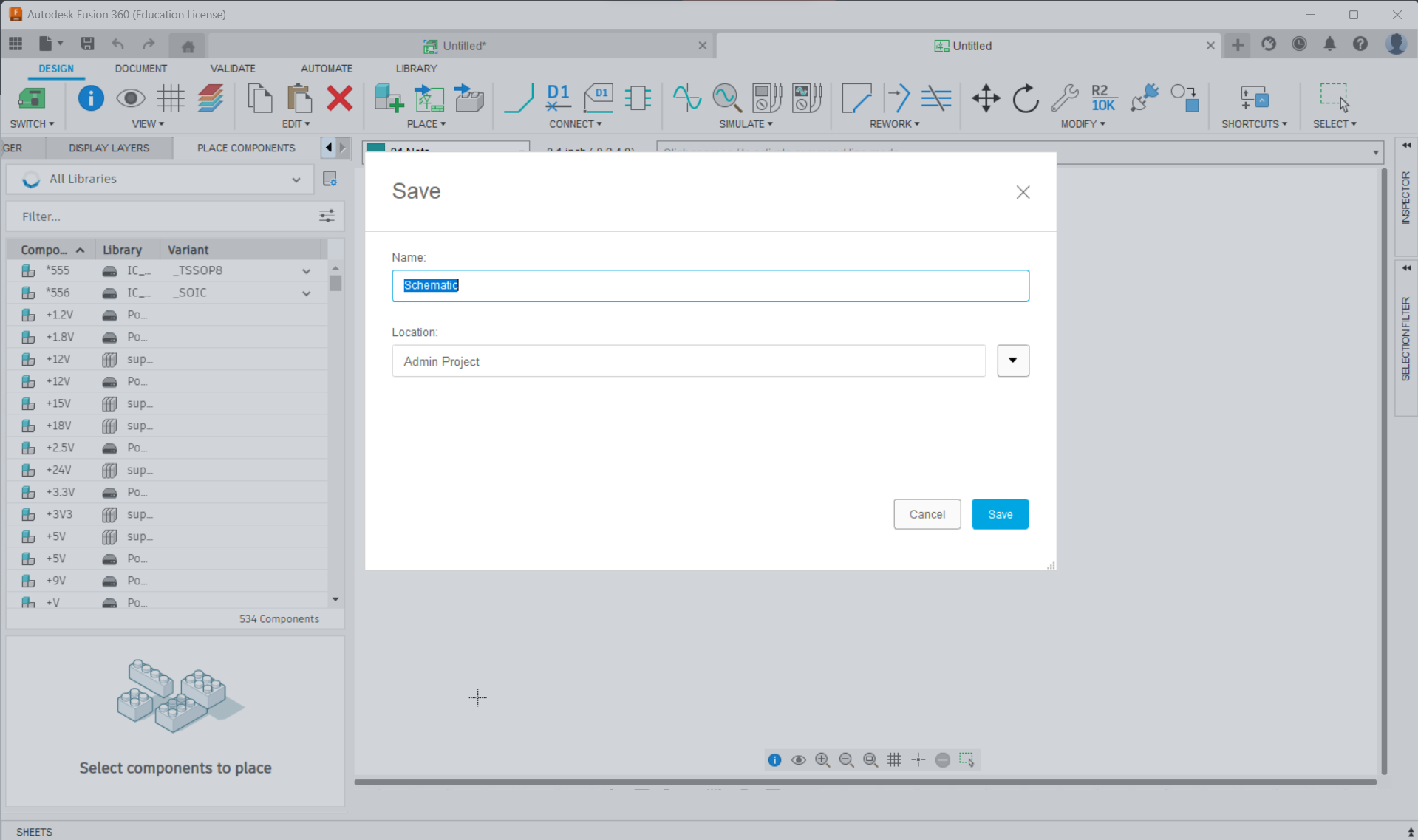Screen dimensions: 1418x840
Task: Click the Paste clipboard icon
Action: 299,98
